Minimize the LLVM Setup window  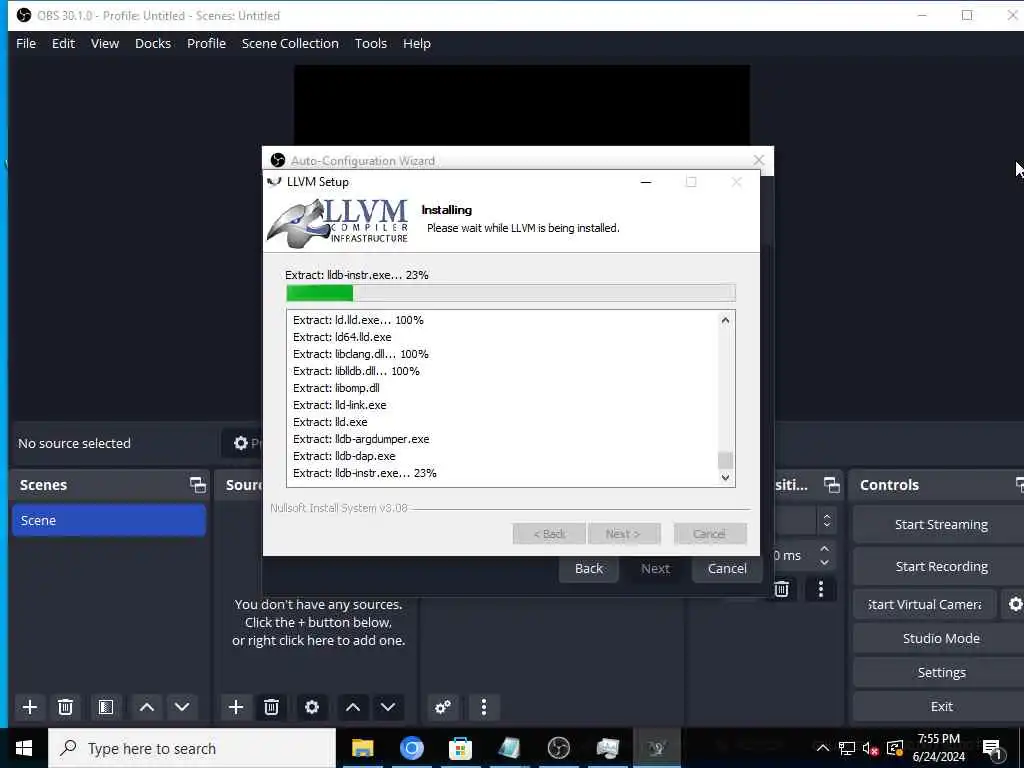click(646, 182)
